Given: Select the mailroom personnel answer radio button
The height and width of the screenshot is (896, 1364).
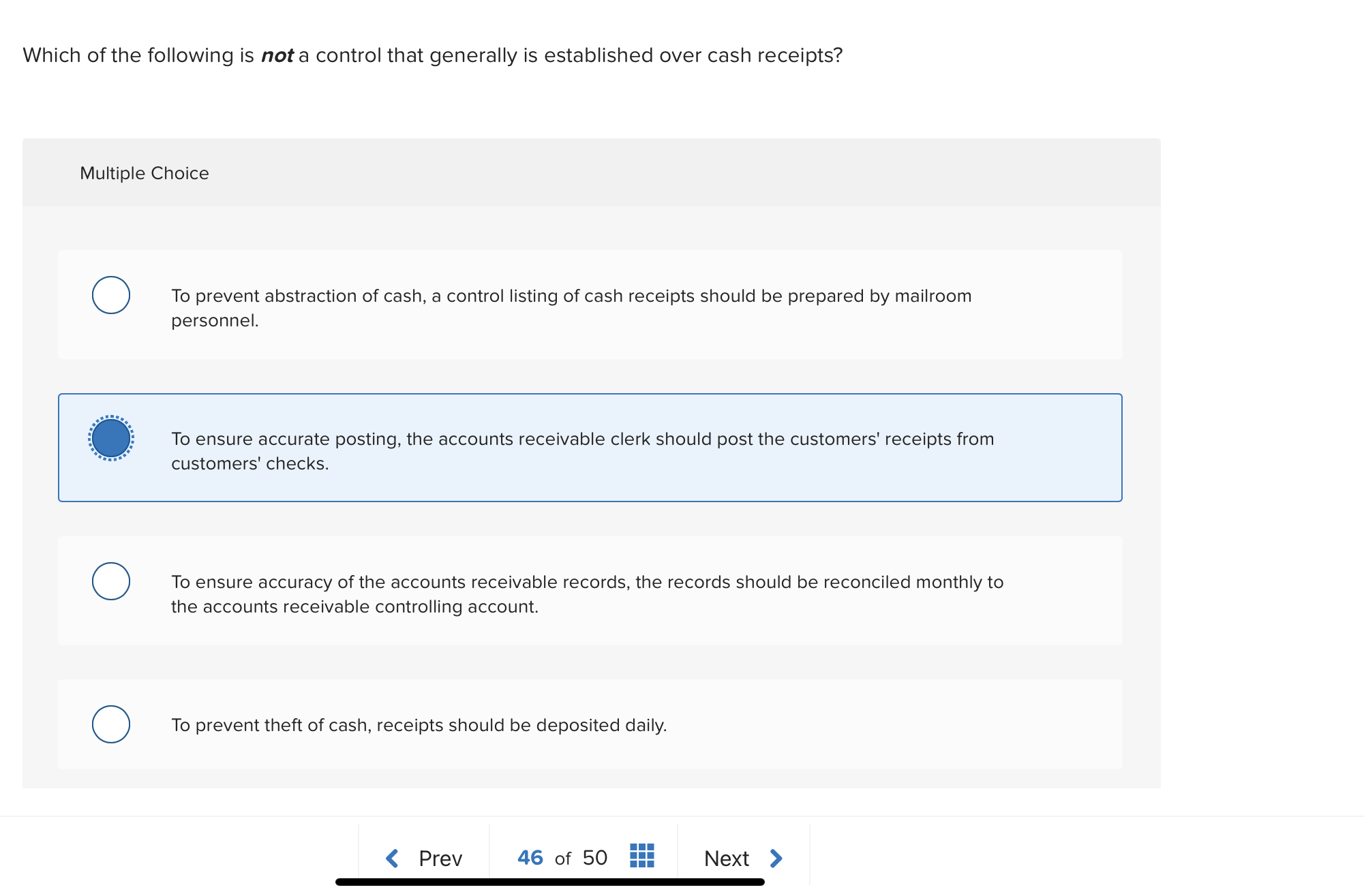Looking at the screenshot, I should (111, 295).
